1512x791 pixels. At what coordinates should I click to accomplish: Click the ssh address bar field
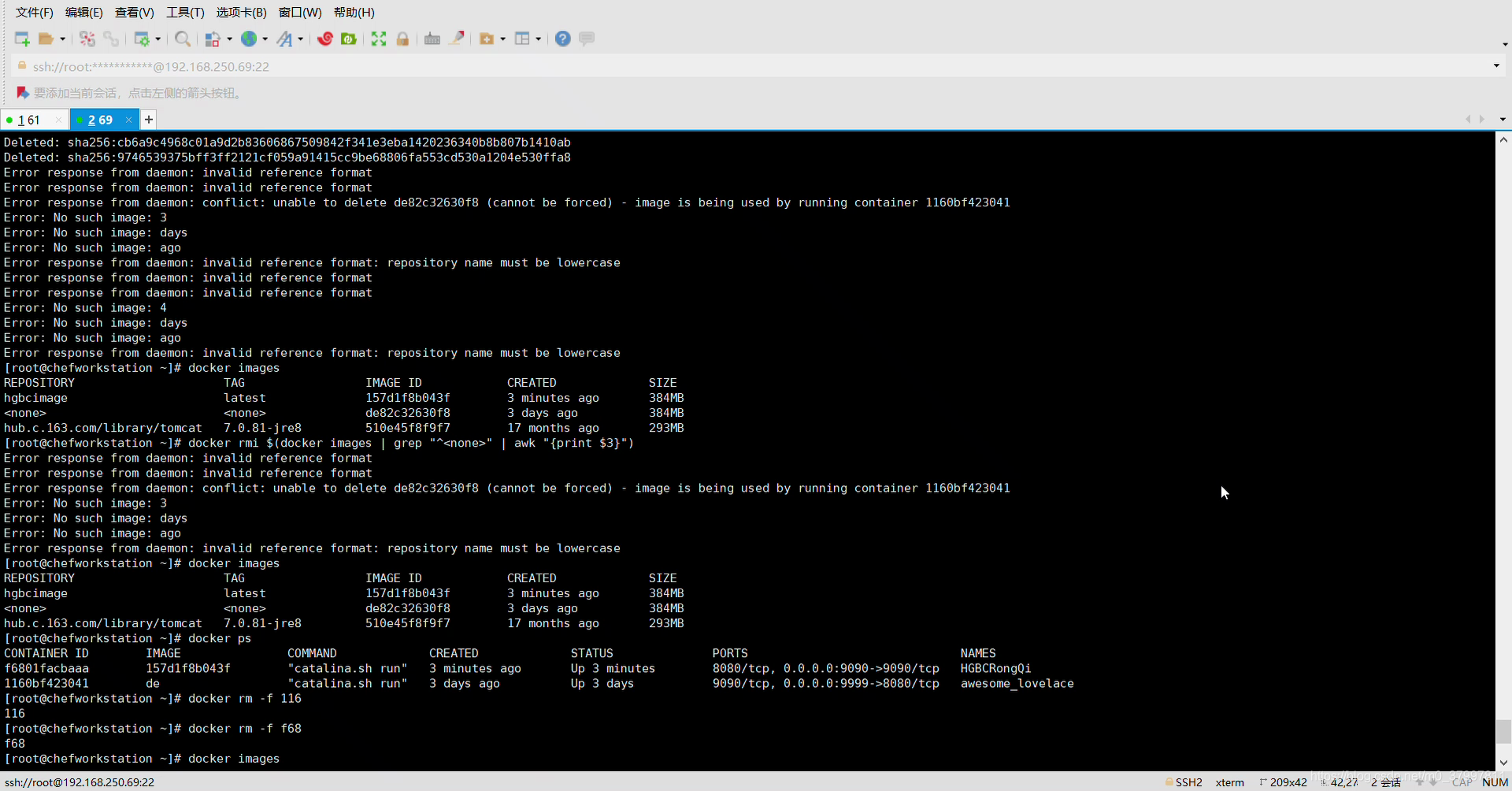coord(472,66)
